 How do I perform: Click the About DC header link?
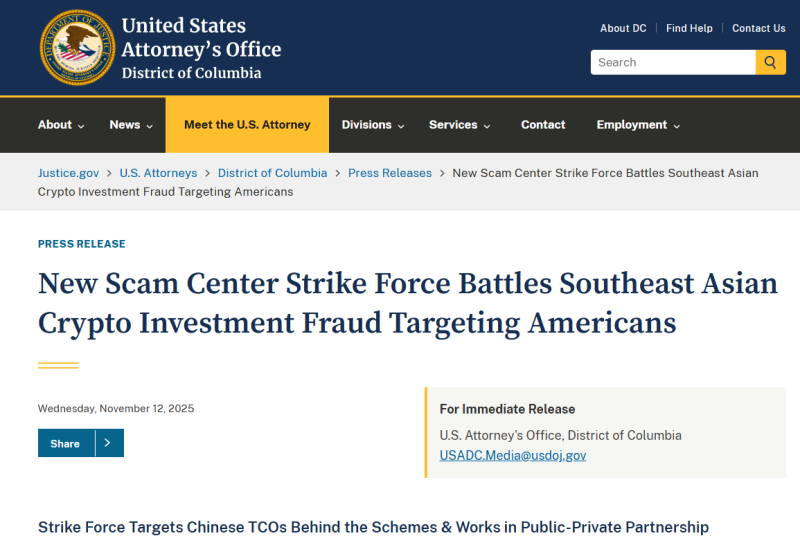pyautogui.click(x=623, y=28)
